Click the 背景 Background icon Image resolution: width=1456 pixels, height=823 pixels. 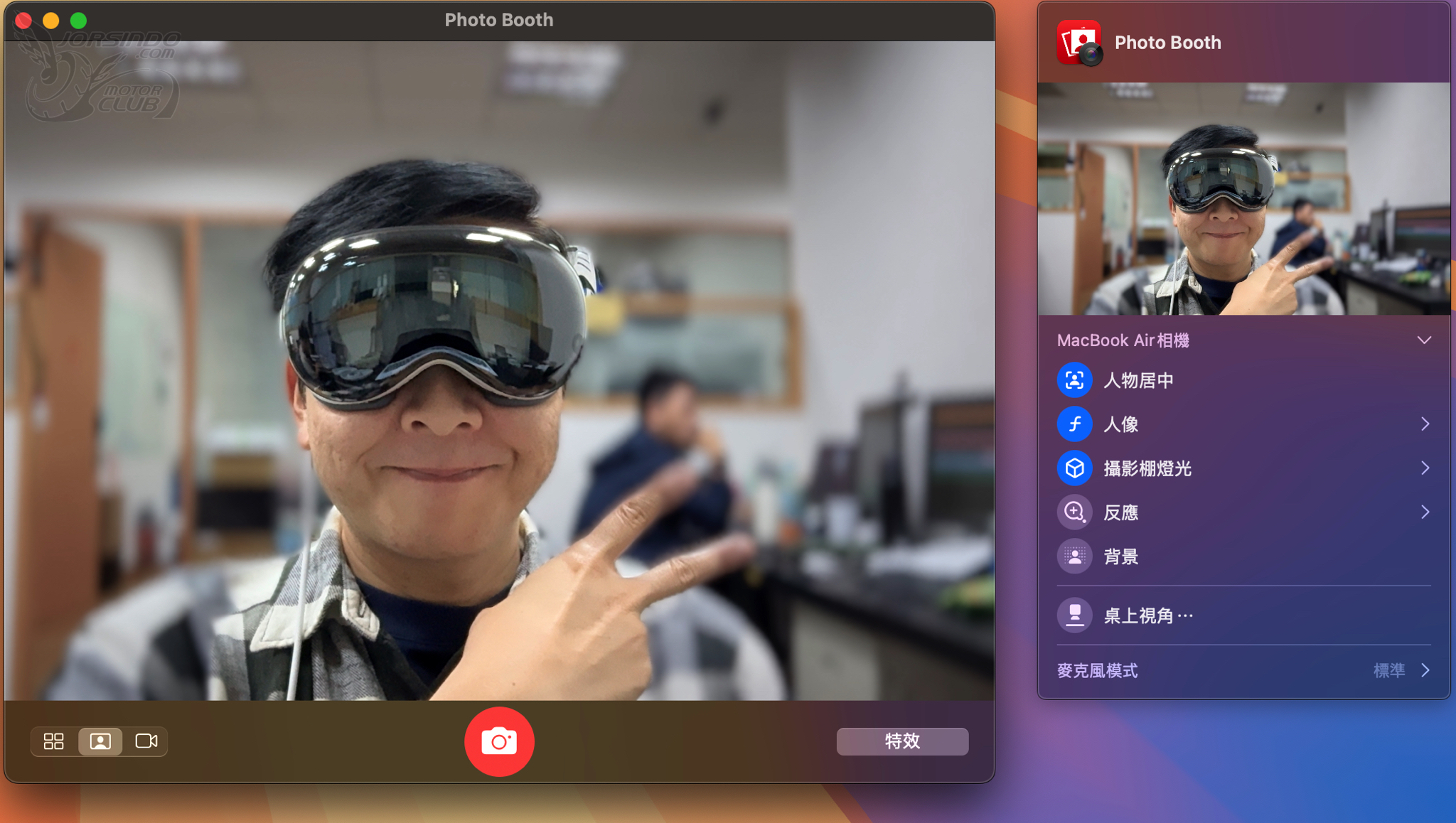(x=1074, y=556)
